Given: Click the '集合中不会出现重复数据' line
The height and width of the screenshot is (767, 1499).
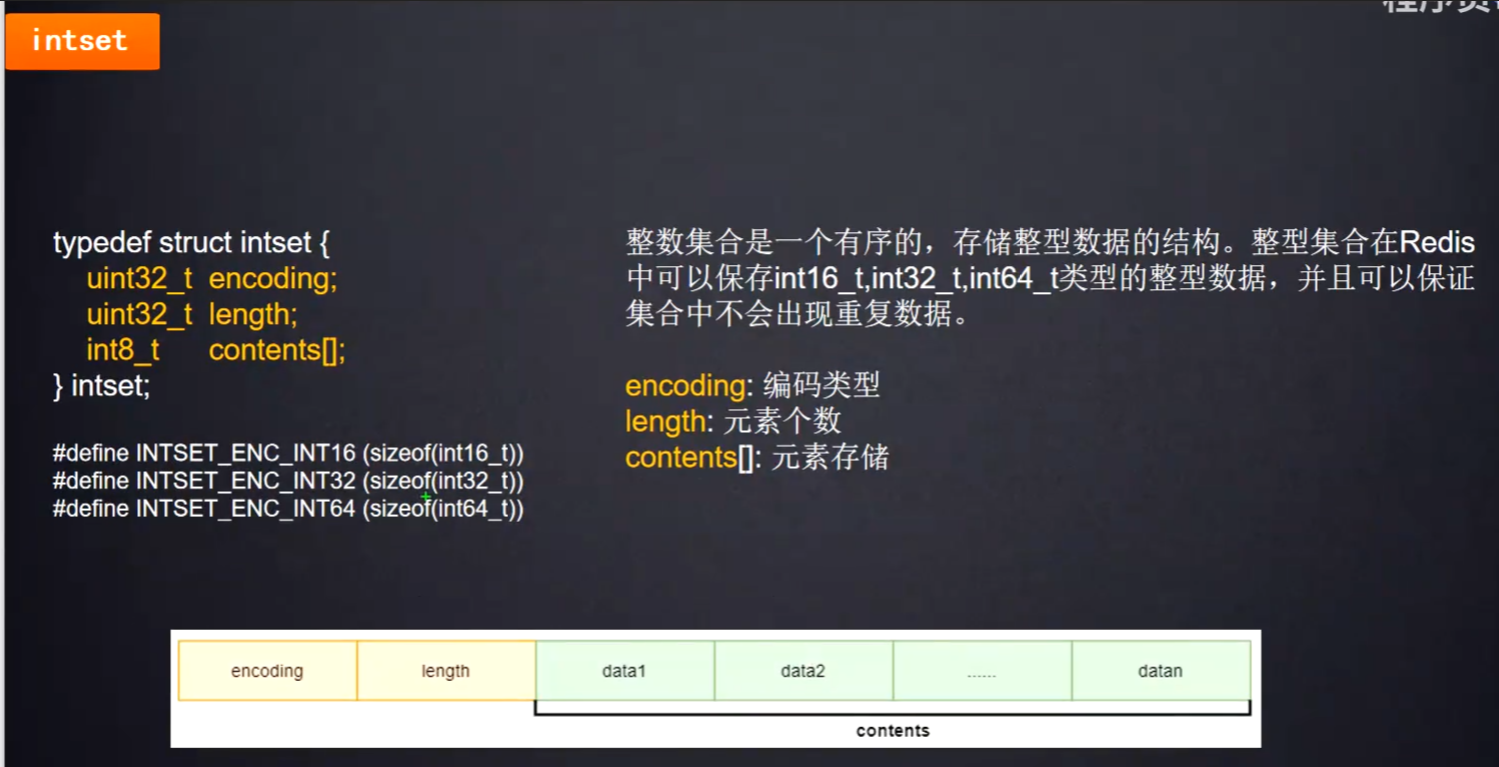Looking at the screenshot, I should click(798, 315).
